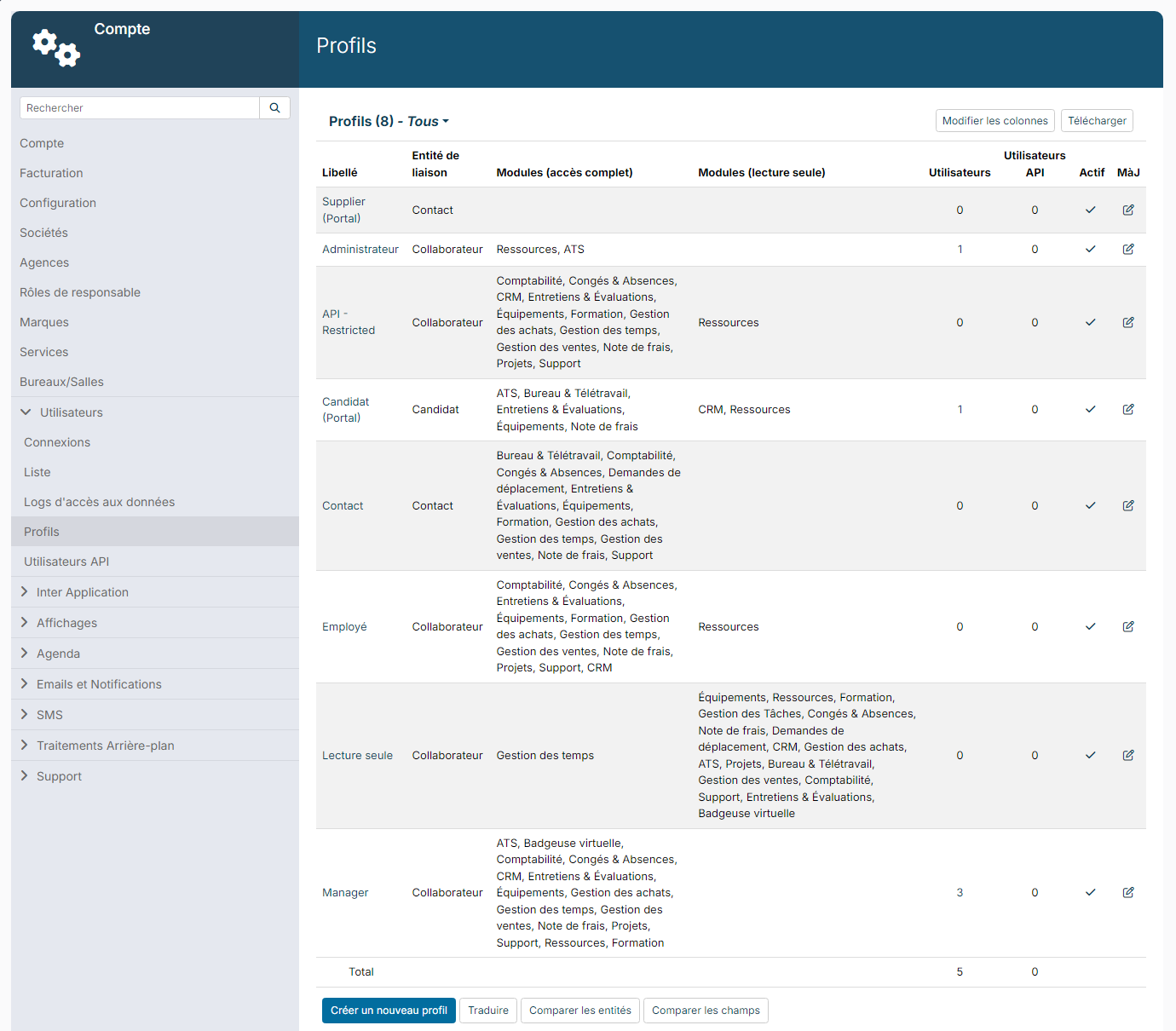Expand the SMS section
Viewport: 1176px width, 1031px height.
pyautogui.click(x=155, y=715)
